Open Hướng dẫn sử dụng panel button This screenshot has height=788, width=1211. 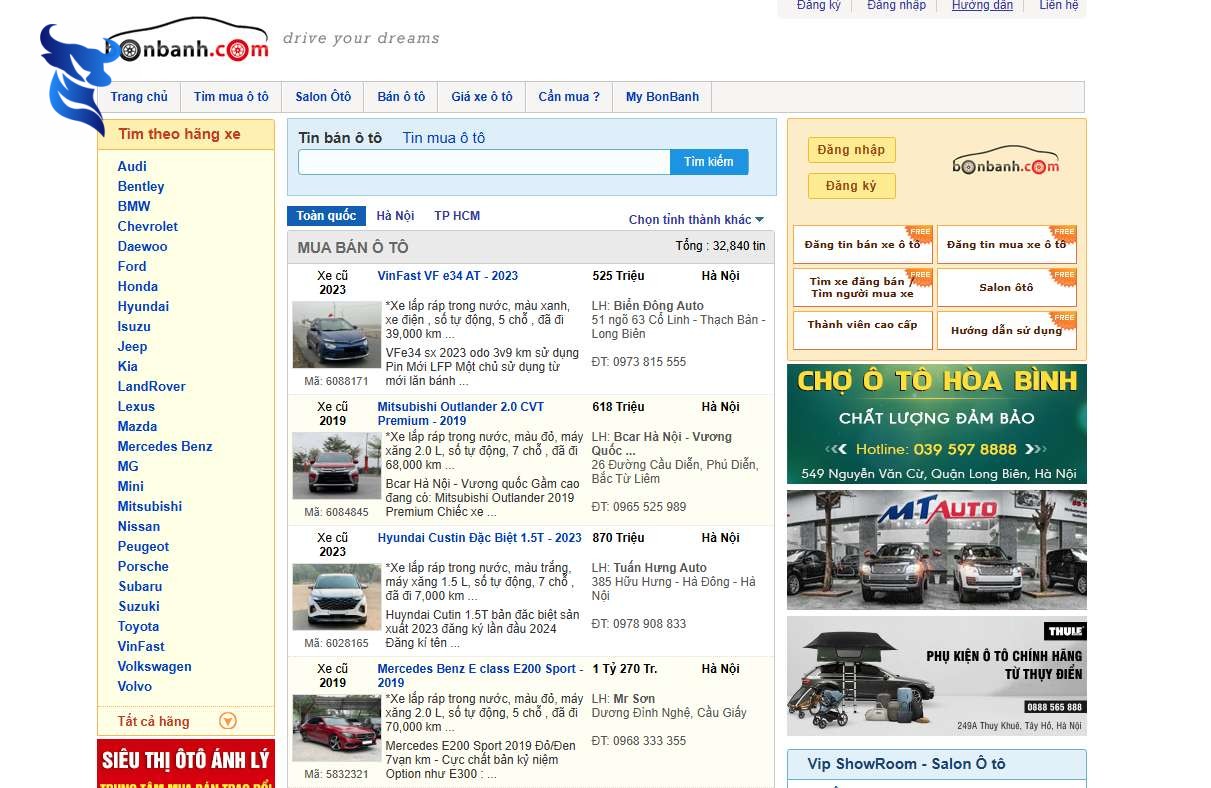click(x=1006, y=330)
